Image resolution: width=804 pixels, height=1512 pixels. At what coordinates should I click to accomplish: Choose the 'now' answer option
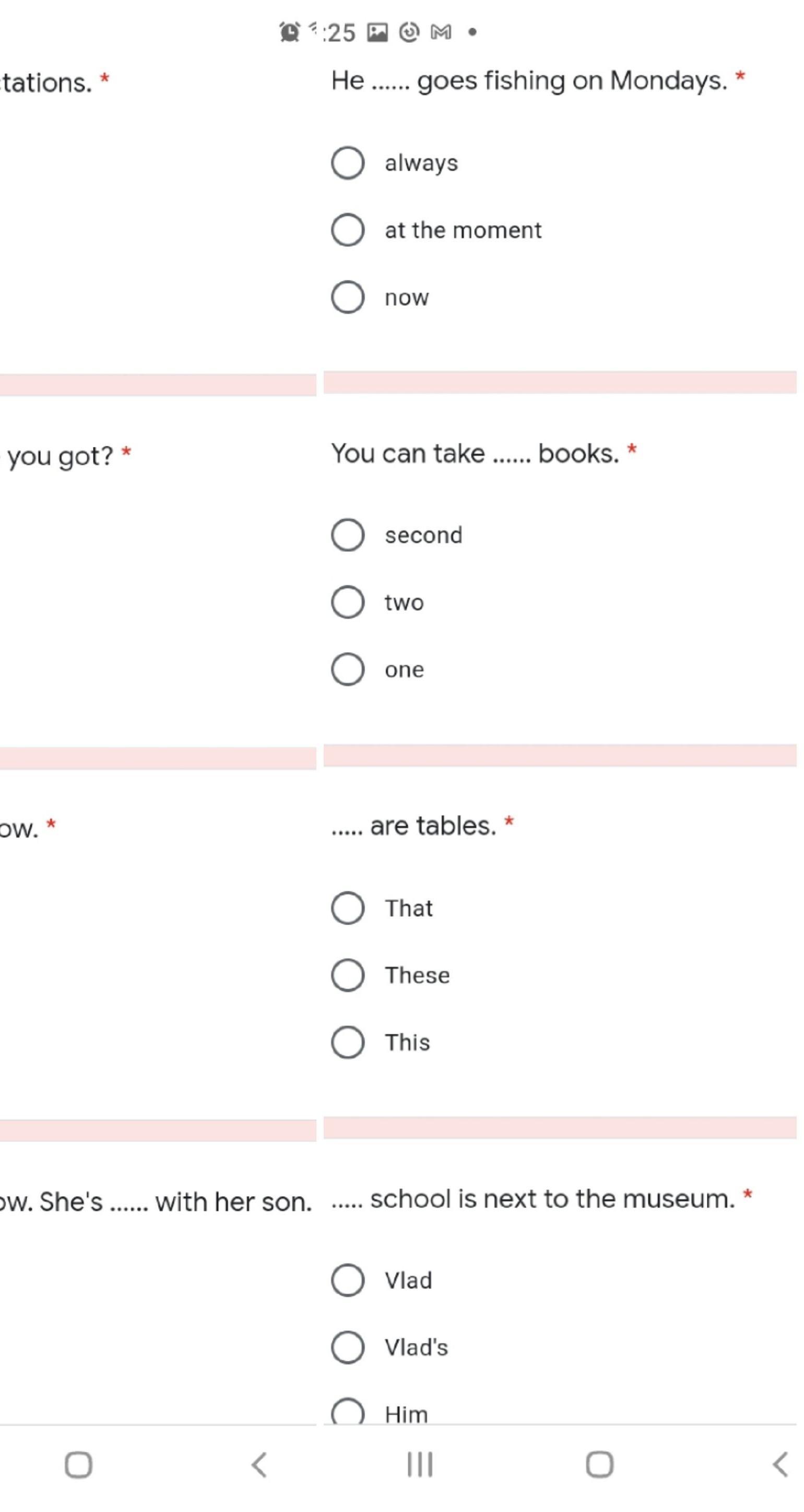click(x=348, y=297)
